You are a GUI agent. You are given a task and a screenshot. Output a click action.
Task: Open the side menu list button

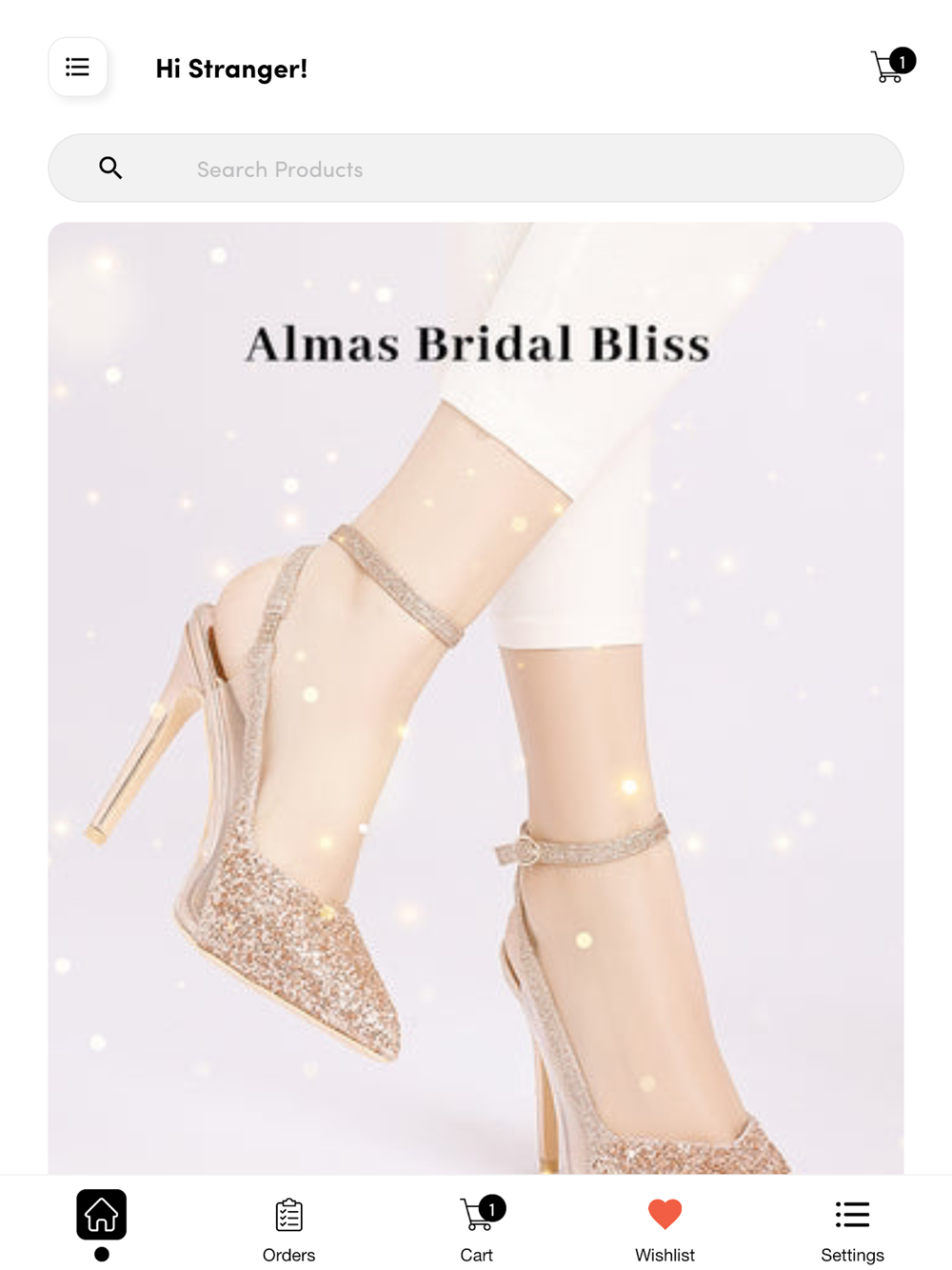tap(77, 67)
